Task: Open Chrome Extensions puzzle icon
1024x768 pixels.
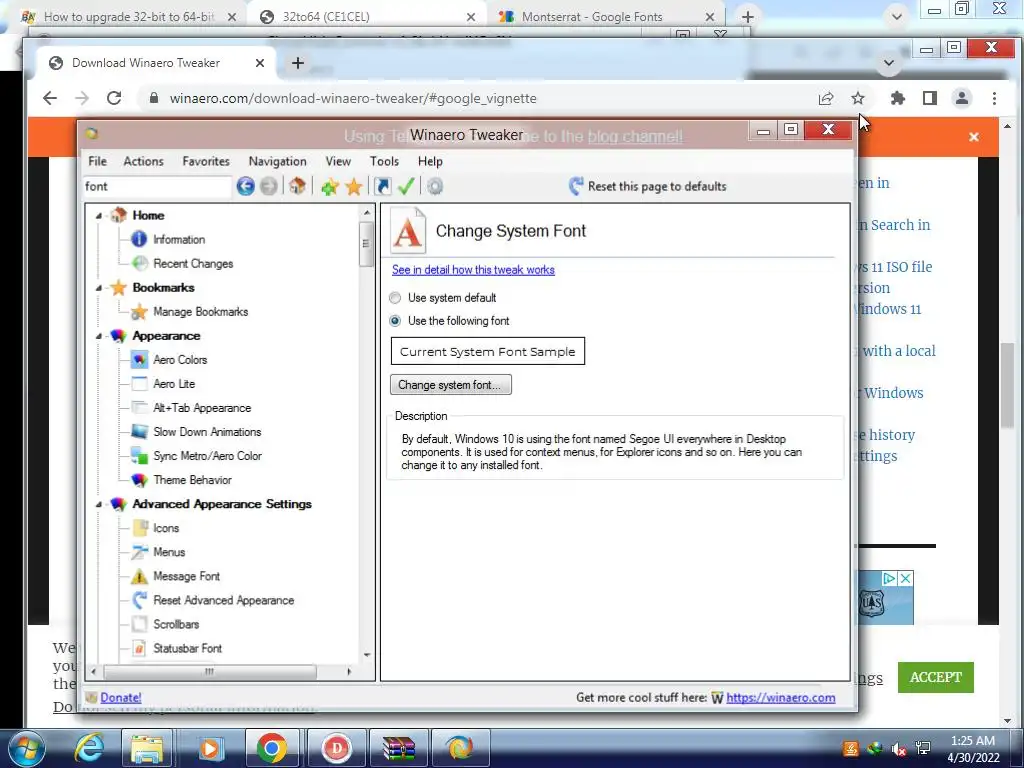Action: 897,99
